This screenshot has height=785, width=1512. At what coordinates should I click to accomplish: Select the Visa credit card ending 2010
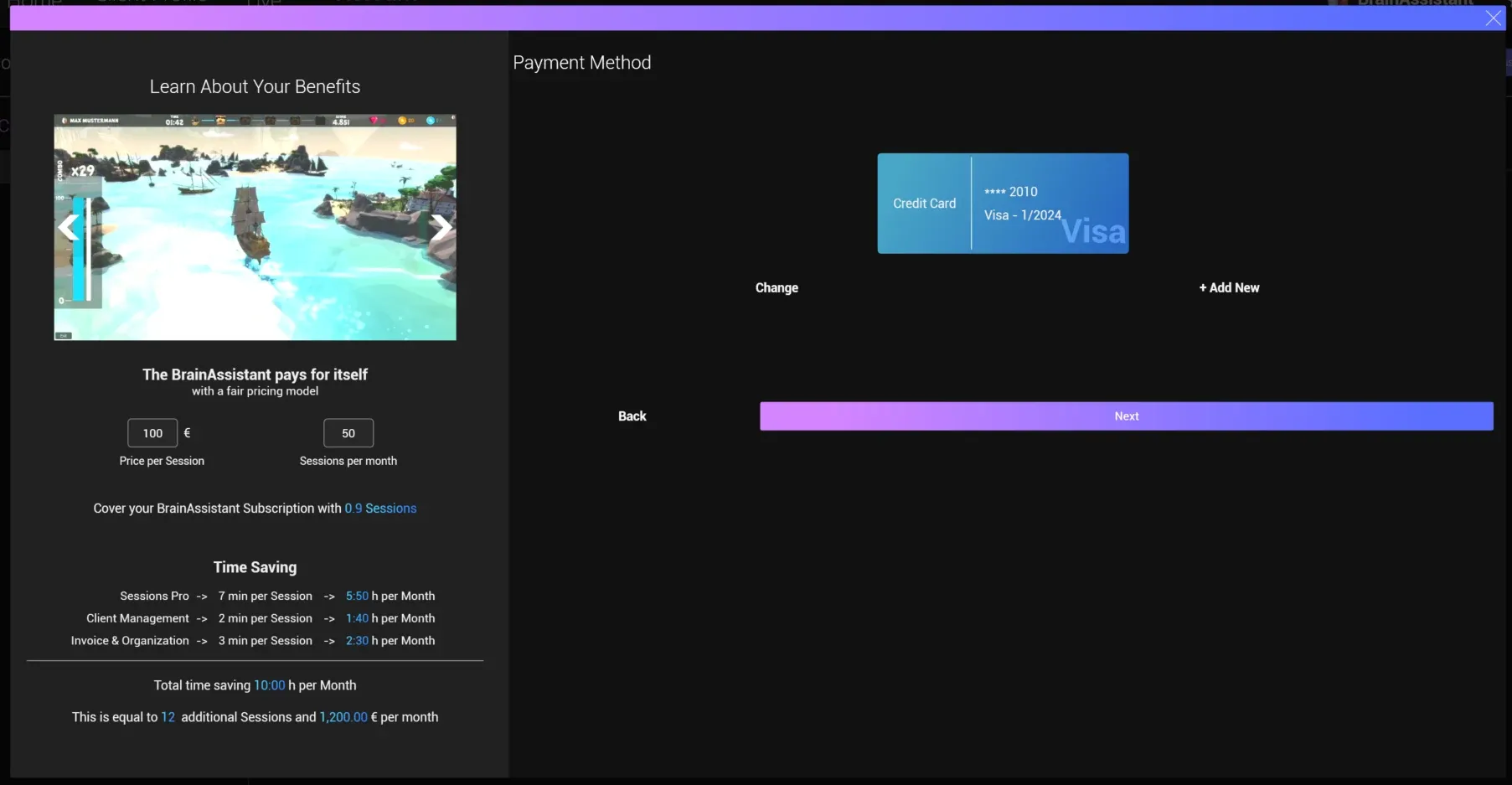tap(1003, 204)
